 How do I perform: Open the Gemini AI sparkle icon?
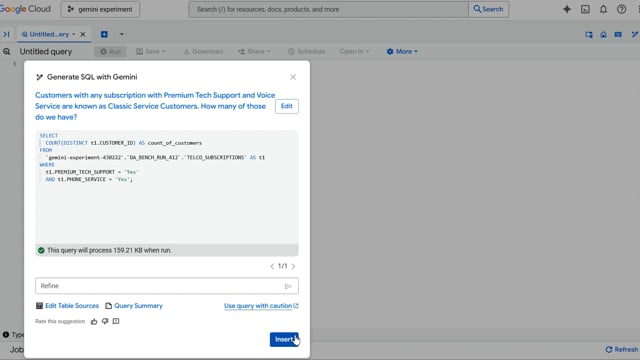(567, 9)
